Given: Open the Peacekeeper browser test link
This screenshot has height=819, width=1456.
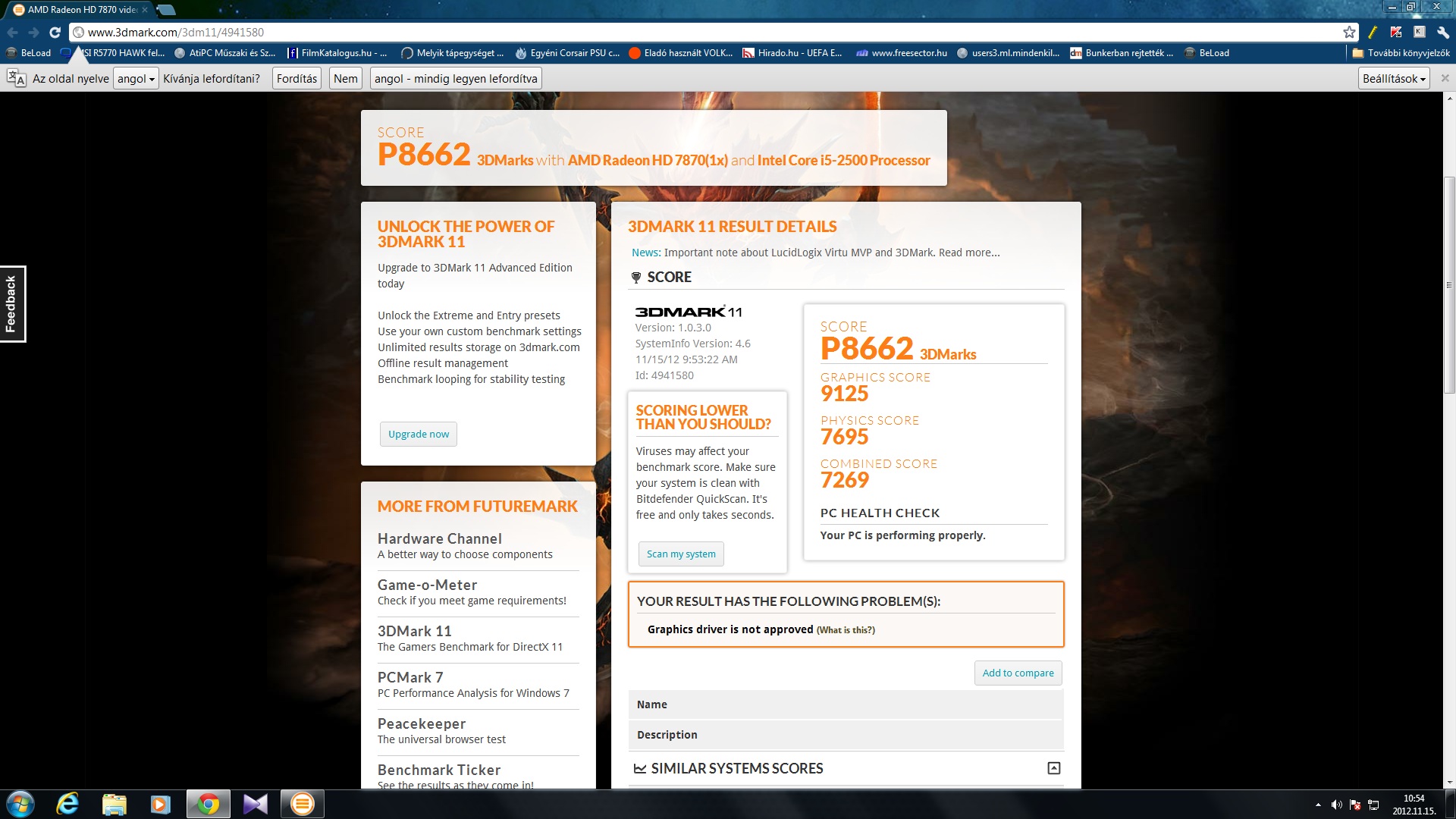Looking at the screenshot, I should (422, 723).
